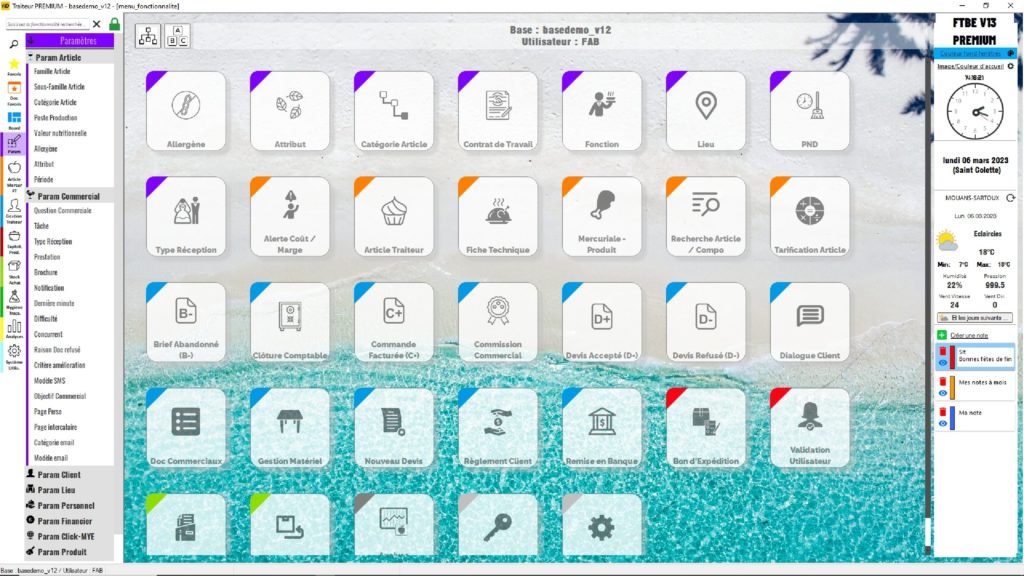
Task: Open the Gestion Matériel tile
Action: click(x=290, y=428)
